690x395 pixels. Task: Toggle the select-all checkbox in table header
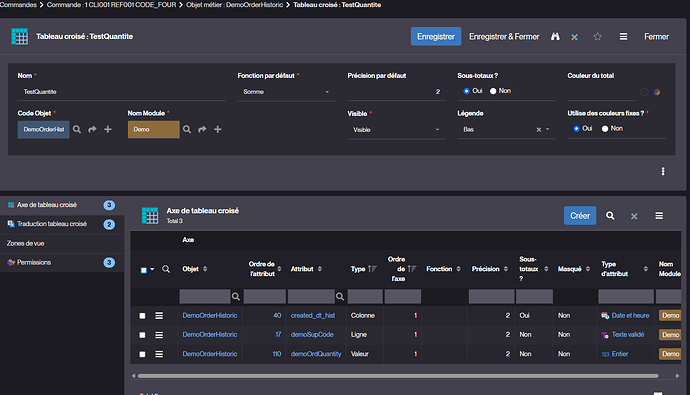click(x=143, y=270)
